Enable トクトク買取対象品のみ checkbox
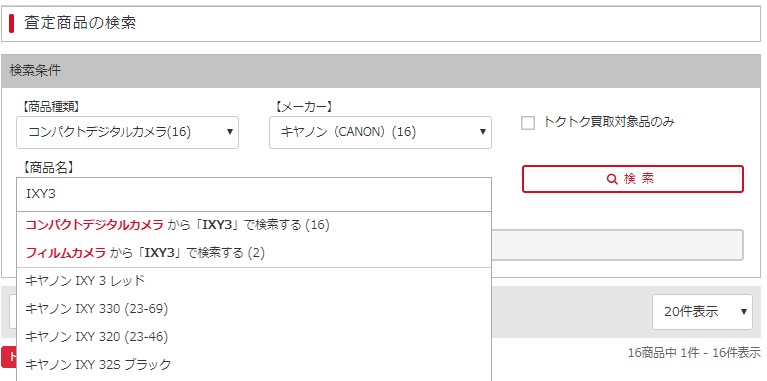Screen dimensions: 767x381 [x=528, y=123]
